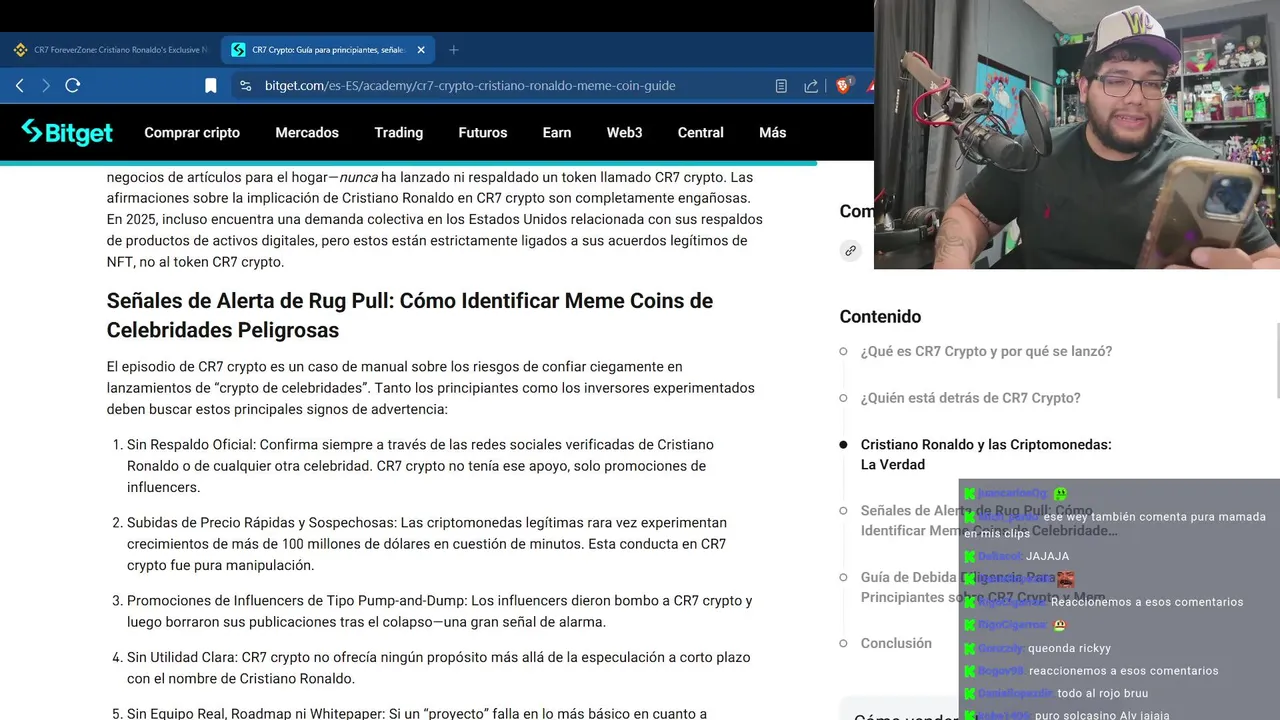
Task: Open the site settings icon in the address bar
Action: click(246, 86)
